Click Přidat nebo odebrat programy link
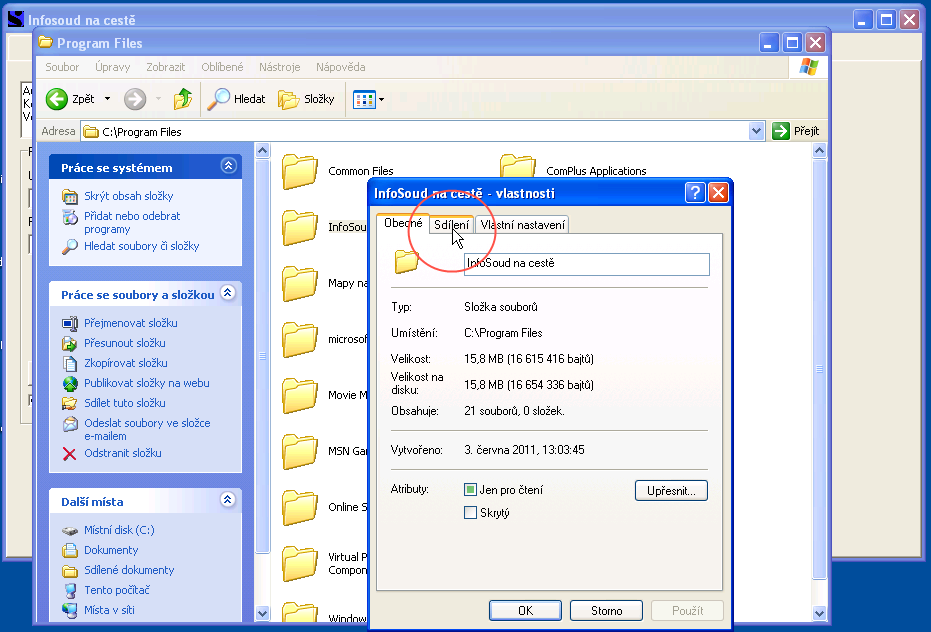This screenshot has width=931, height=632. (132, 223)
